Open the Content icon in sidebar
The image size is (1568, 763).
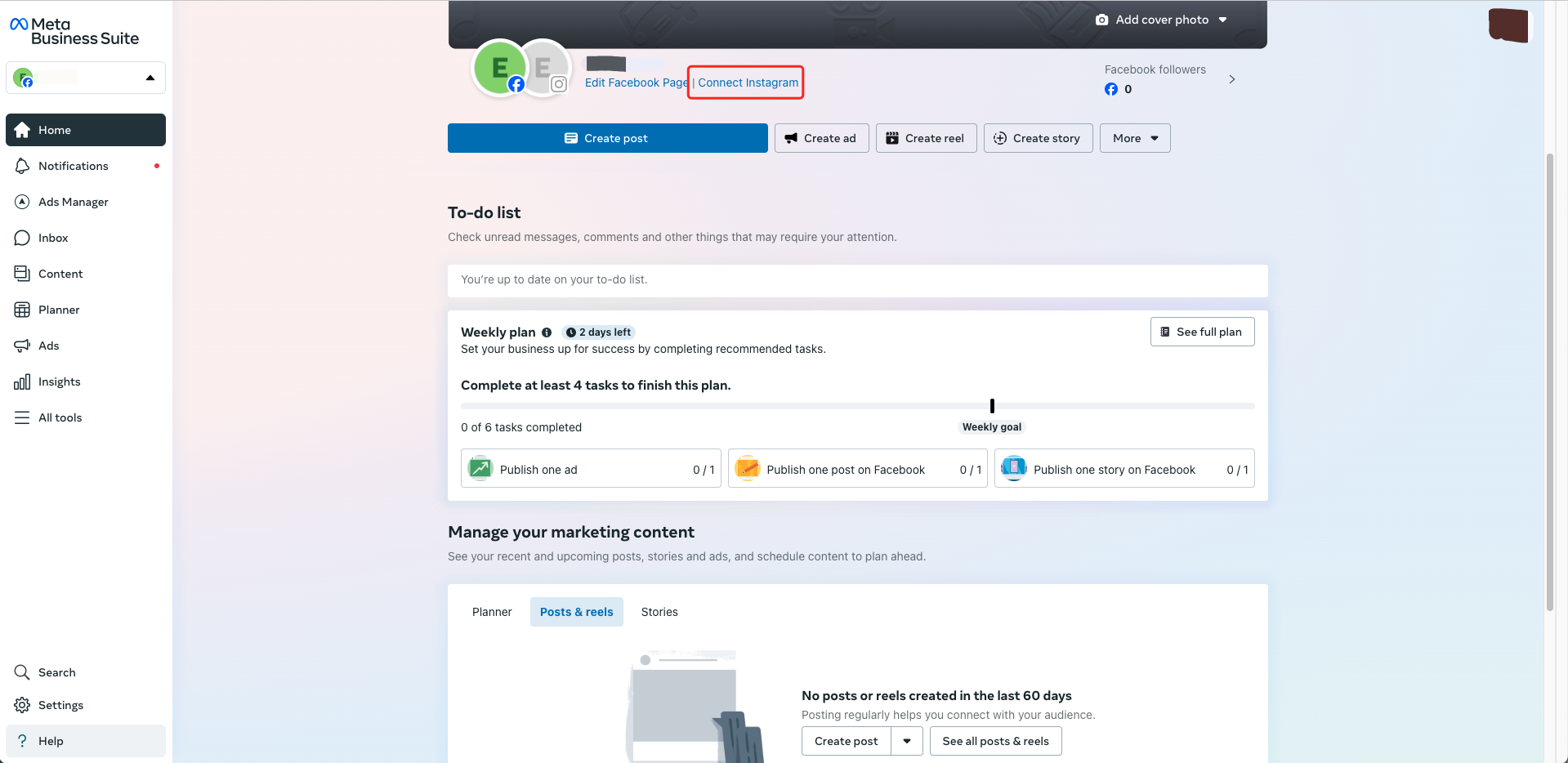(22, 274)
